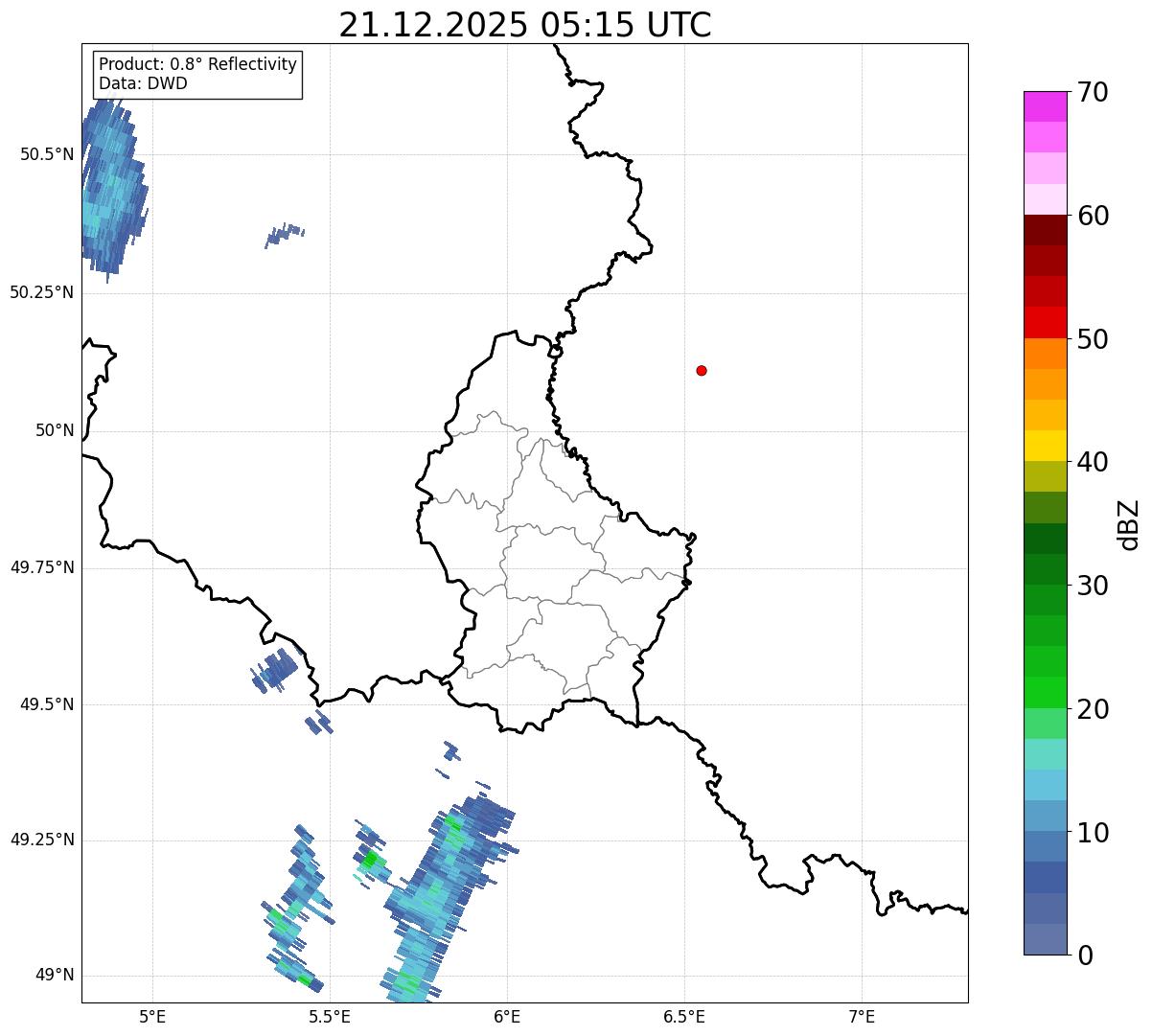Click the orange colorbar segment just below 50
1152x1036 pixels.
(x=1045, y=354)
